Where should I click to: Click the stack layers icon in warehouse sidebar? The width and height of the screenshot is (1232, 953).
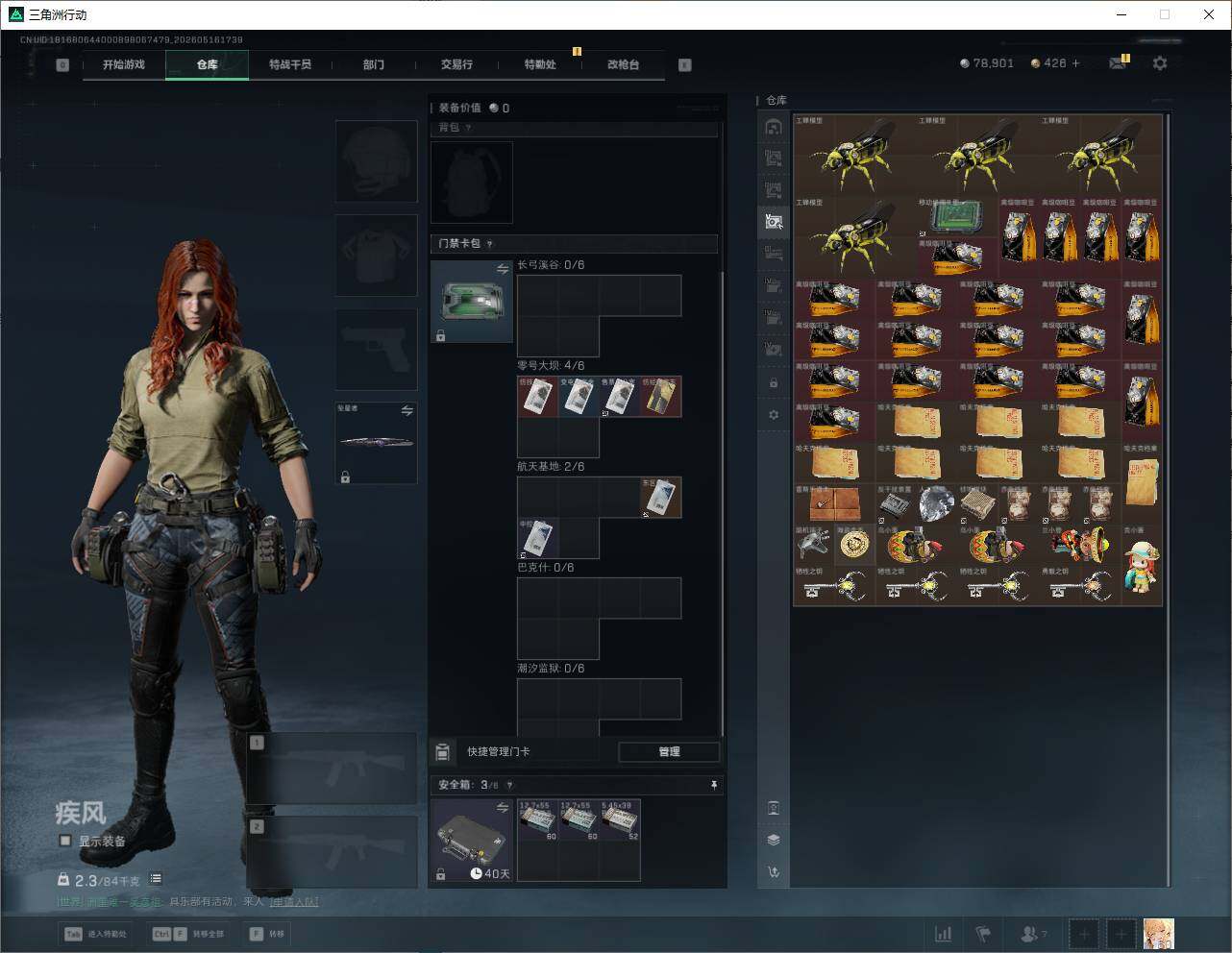(x=774, y=840)
